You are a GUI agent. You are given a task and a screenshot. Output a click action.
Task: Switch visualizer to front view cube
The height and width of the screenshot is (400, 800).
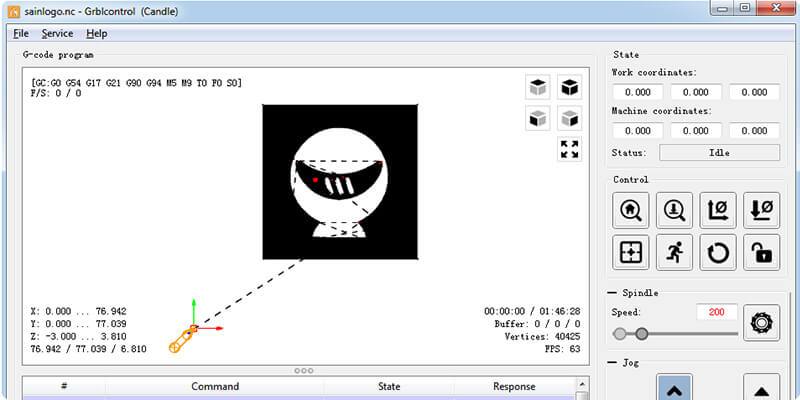tap(538, 119)
